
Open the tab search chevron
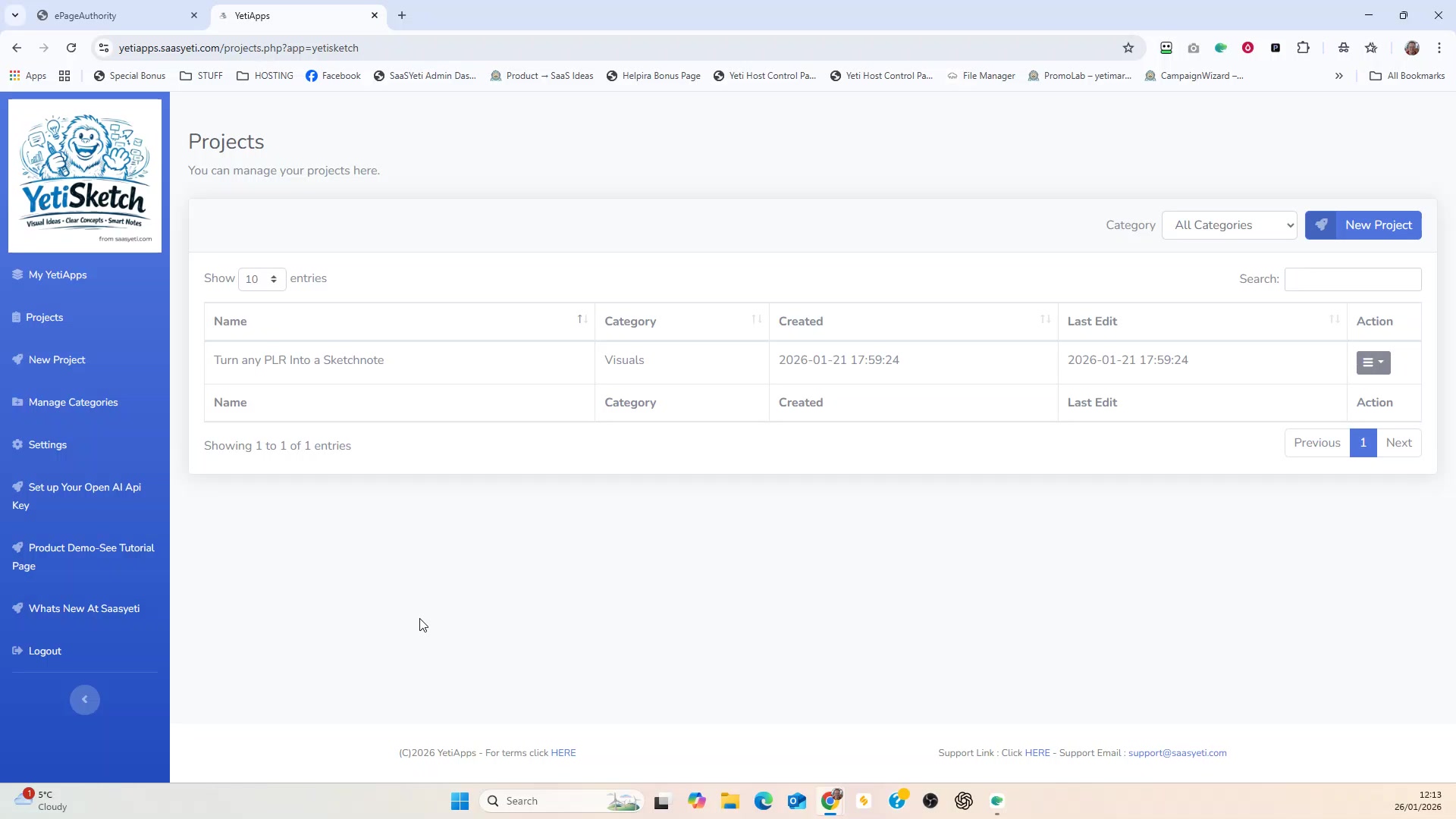click(14, 15)
